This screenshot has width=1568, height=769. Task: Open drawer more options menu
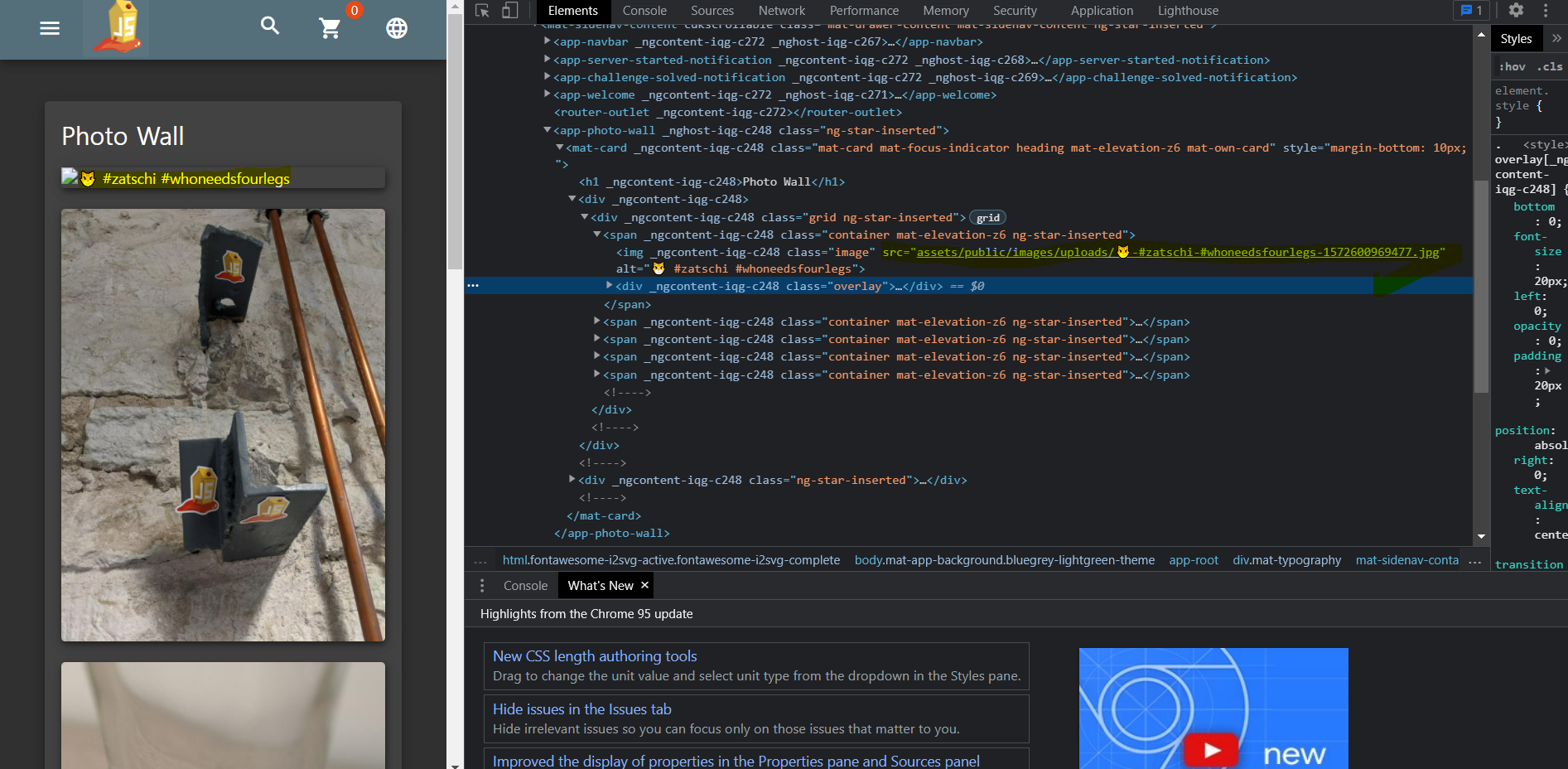(482, 585)
